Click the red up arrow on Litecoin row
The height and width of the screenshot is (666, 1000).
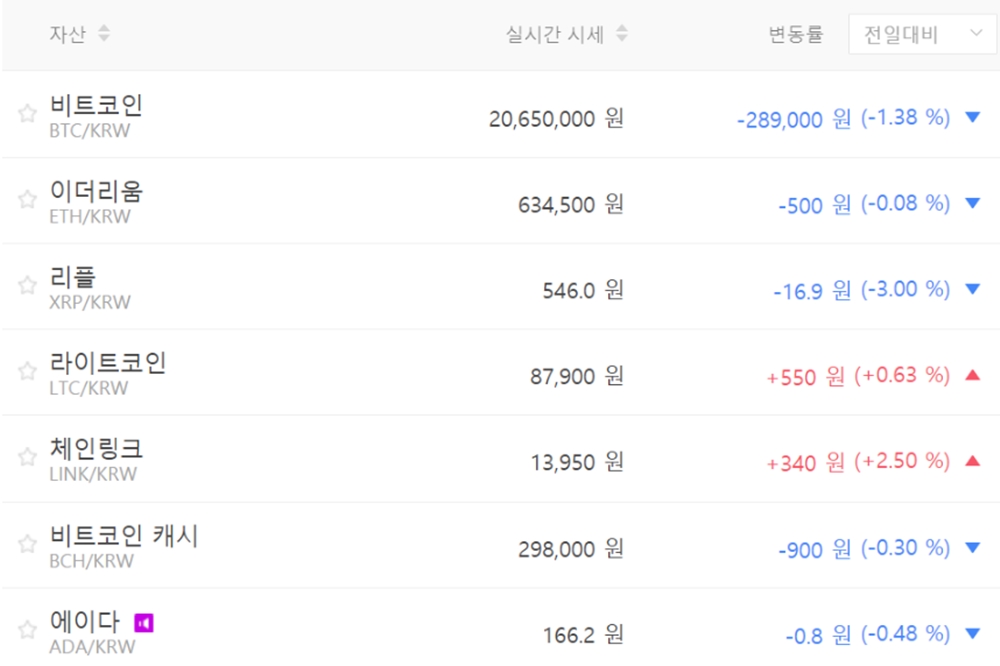[x=972, y=375]
